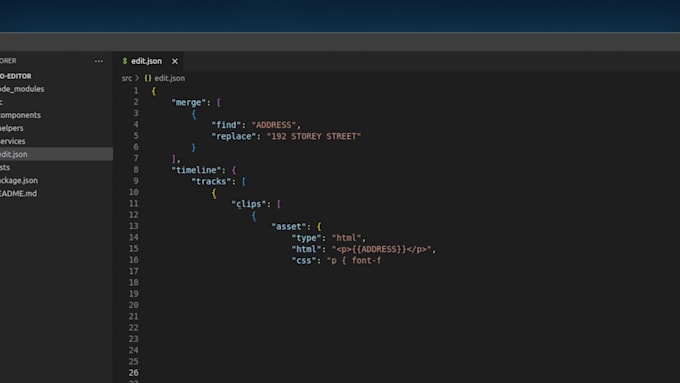Viewport: 680px width, 383px height.
Task: Click the "tracks" key on line 9
Action: coord(211,181)
